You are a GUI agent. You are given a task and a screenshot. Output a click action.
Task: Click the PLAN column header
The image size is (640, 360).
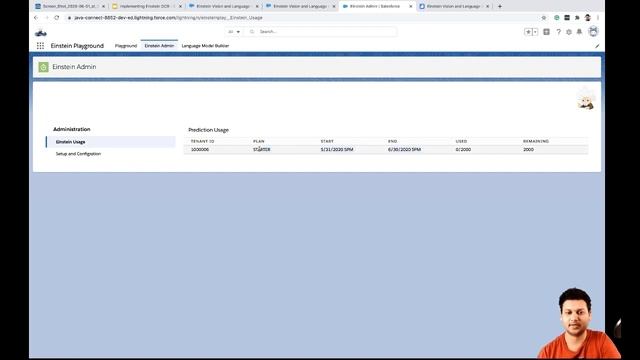pyautogui.click(x=259, y=141)
